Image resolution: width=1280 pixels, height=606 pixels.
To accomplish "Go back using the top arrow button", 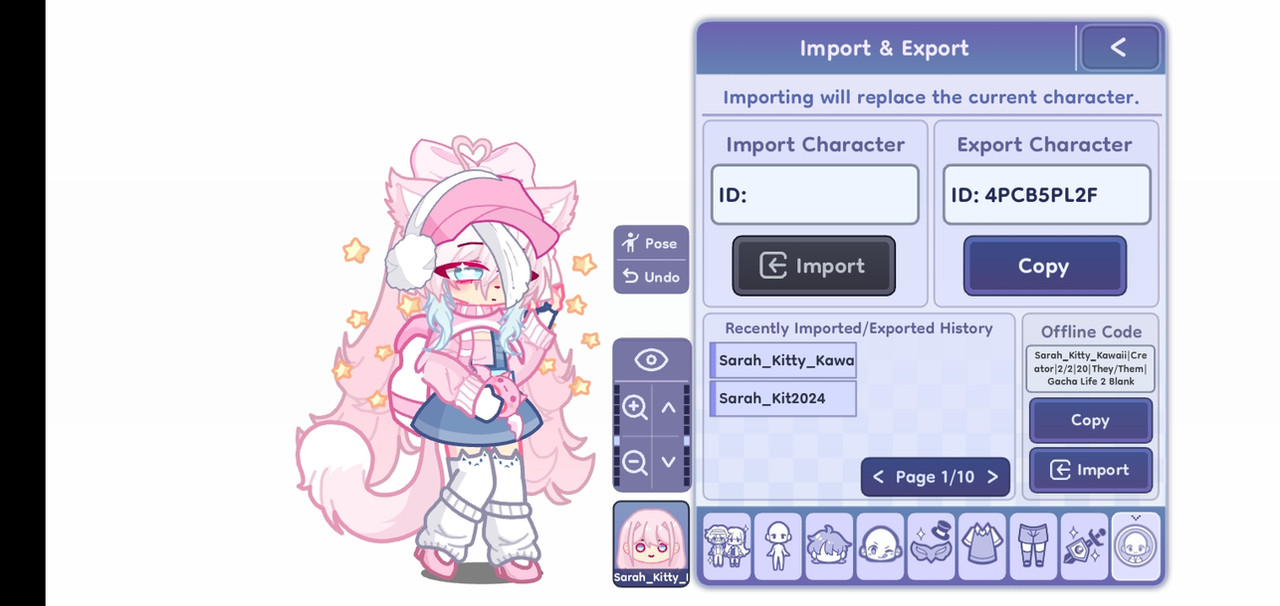I will [x=1119, y=47].
